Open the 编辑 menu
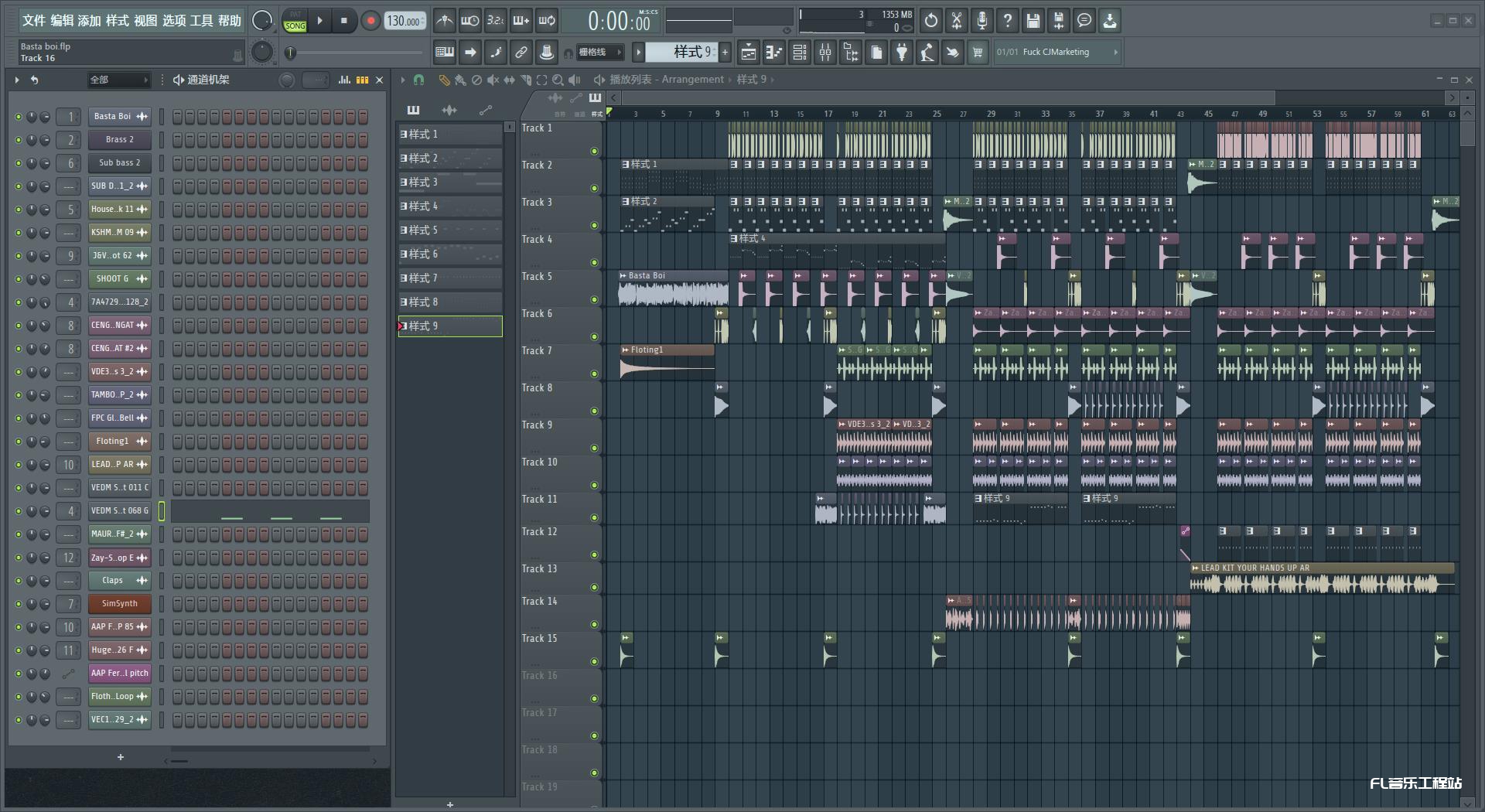This screenshot has width=1485, height=812. pyautogui.click(x=62, y=21)
